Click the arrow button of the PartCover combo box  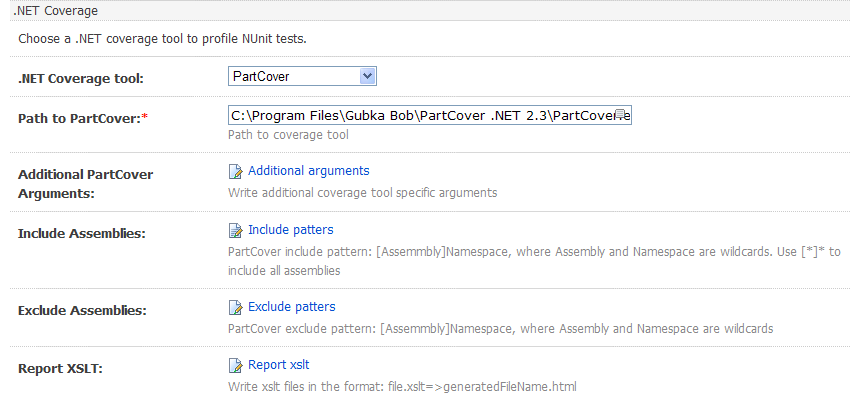click(x=367, y=76)
